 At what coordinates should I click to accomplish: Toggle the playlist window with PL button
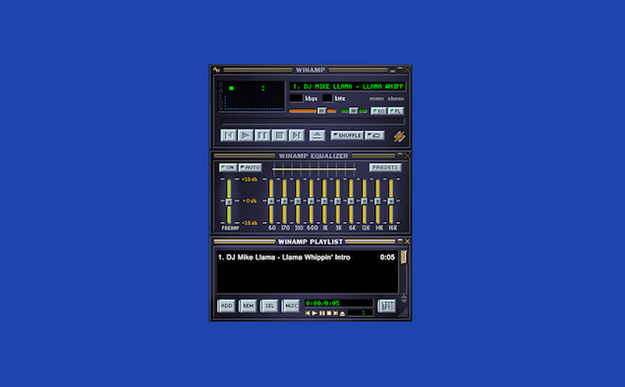click(x=396, y=111)
